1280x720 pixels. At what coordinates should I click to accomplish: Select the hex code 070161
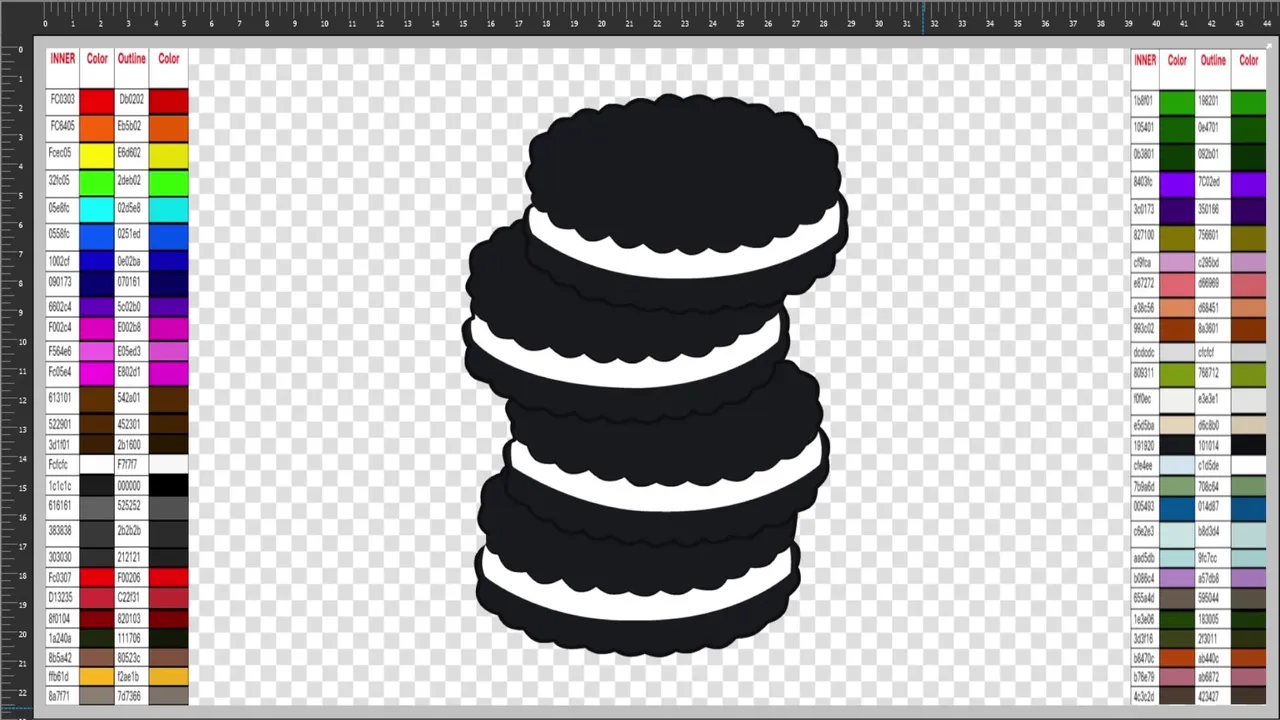point(129,283)
